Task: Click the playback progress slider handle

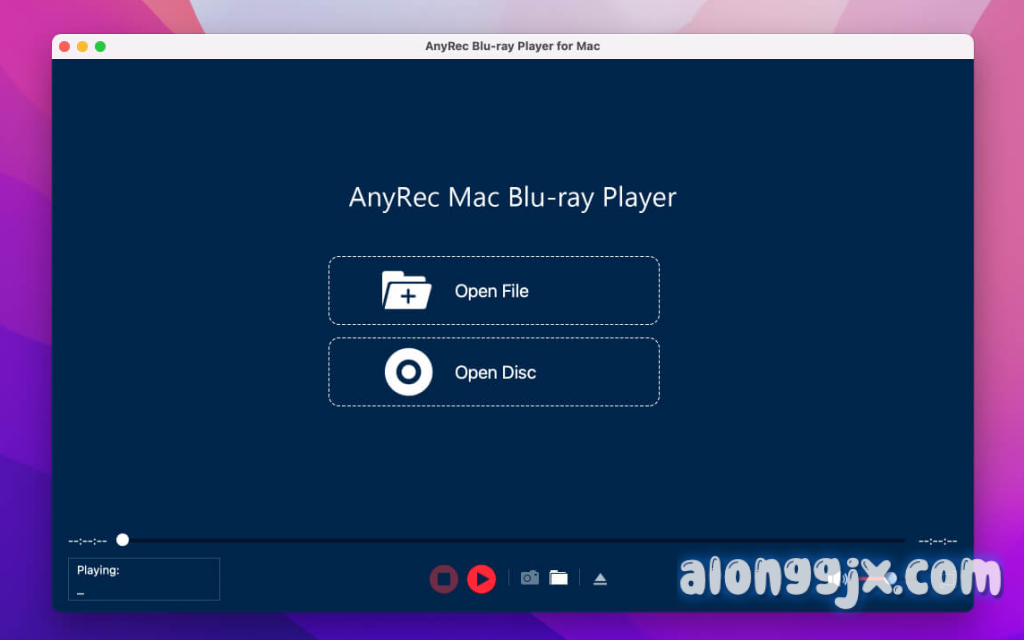Action: [122, 540]
